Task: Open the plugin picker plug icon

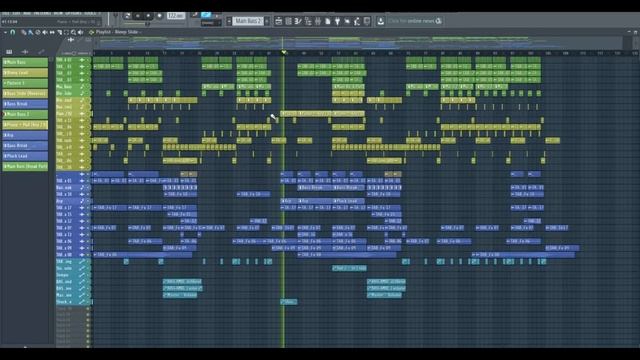Action: click(337, 21)
